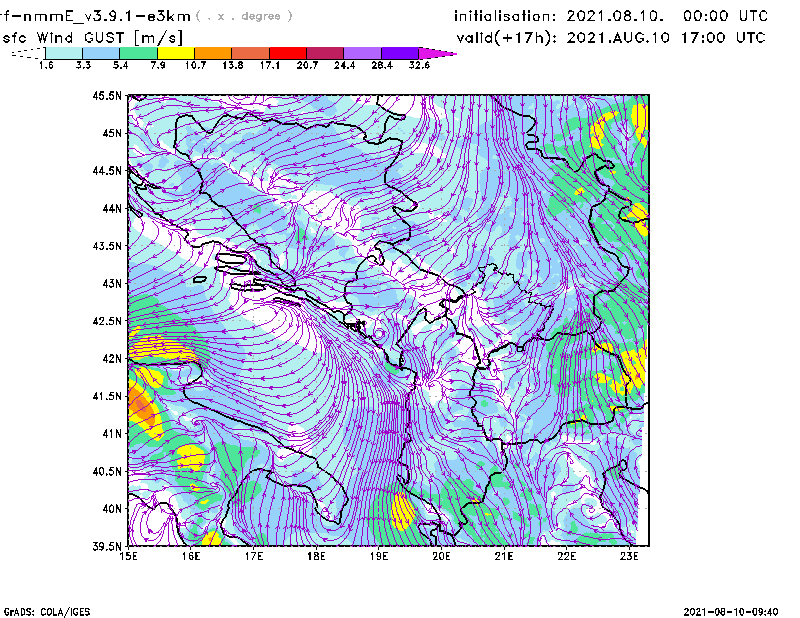Click legend value '20.7'
Screen dimensions: 800x618
click(307, 65)
